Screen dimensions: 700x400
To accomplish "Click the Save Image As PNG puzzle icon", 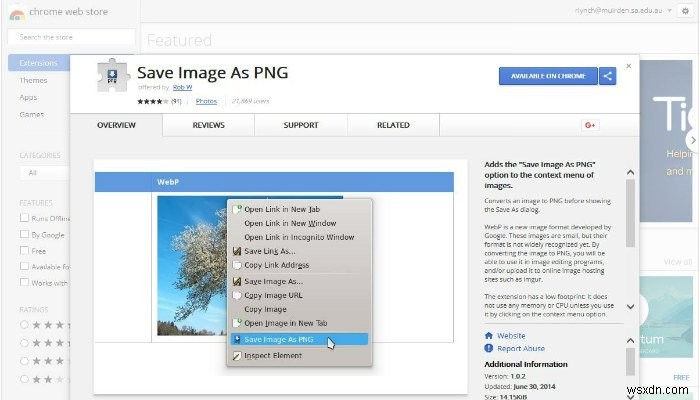I will [x=112, y=76].
